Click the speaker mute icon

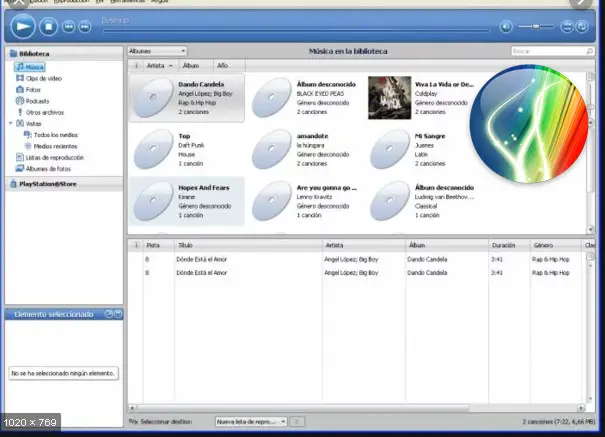507,26
